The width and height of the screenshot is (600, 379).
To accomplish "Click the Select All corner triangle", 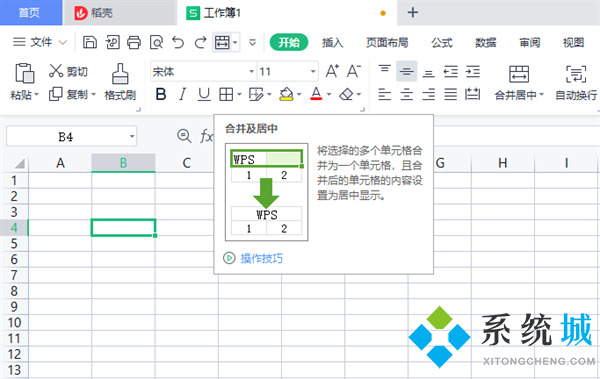I will [x=19, y=164].
